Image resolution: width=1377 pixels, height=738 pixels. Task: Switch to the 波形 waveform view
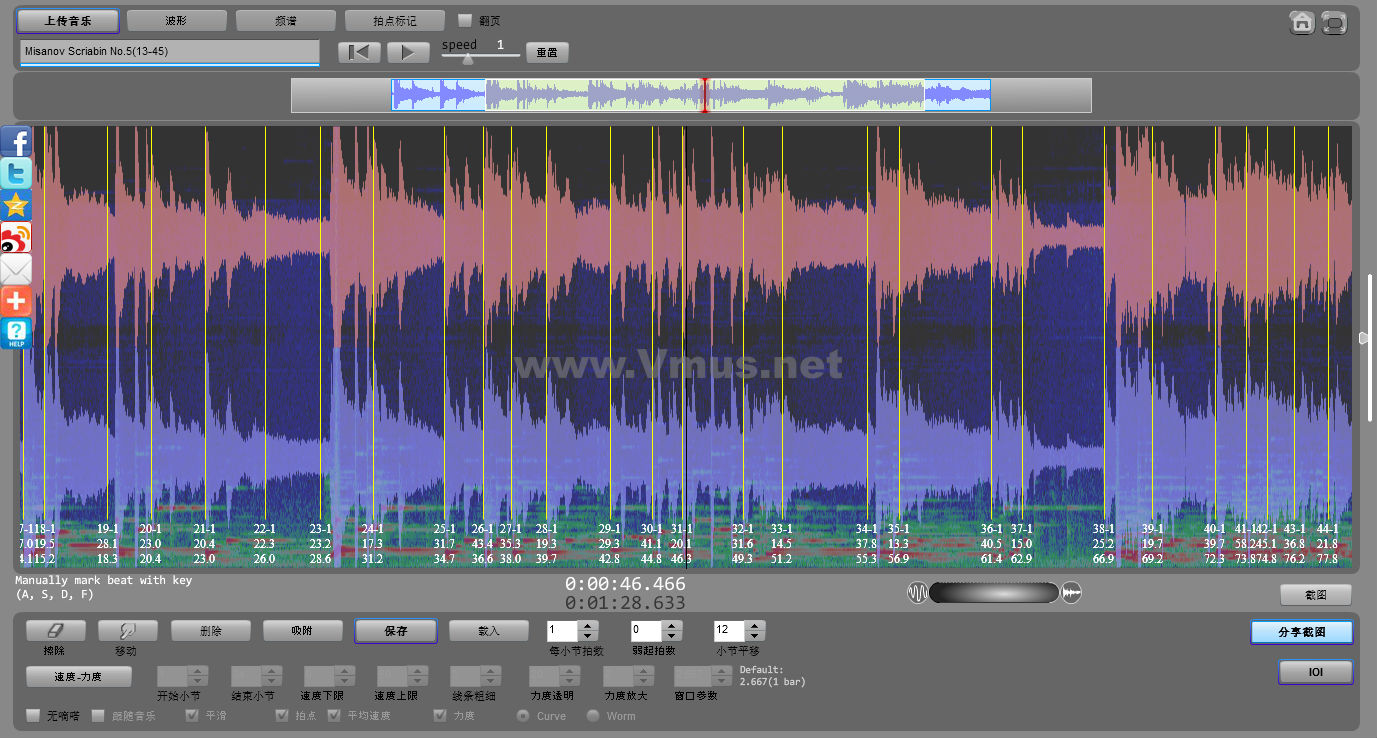coord(176,20)
